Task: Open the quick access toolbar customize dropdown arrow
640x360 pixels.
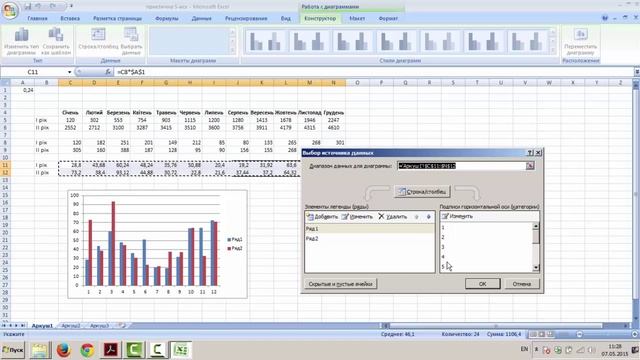Action: 71,6
